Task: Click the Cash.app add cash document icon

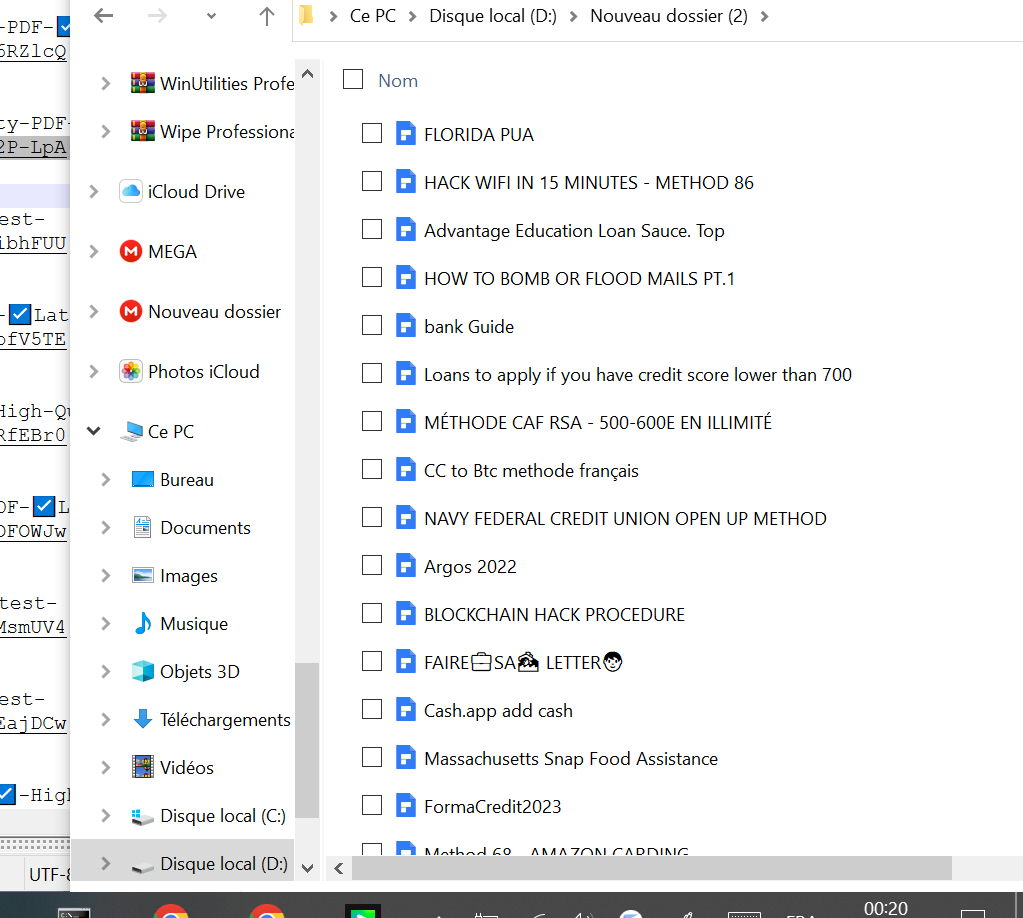Action: (x=406, y=710)
